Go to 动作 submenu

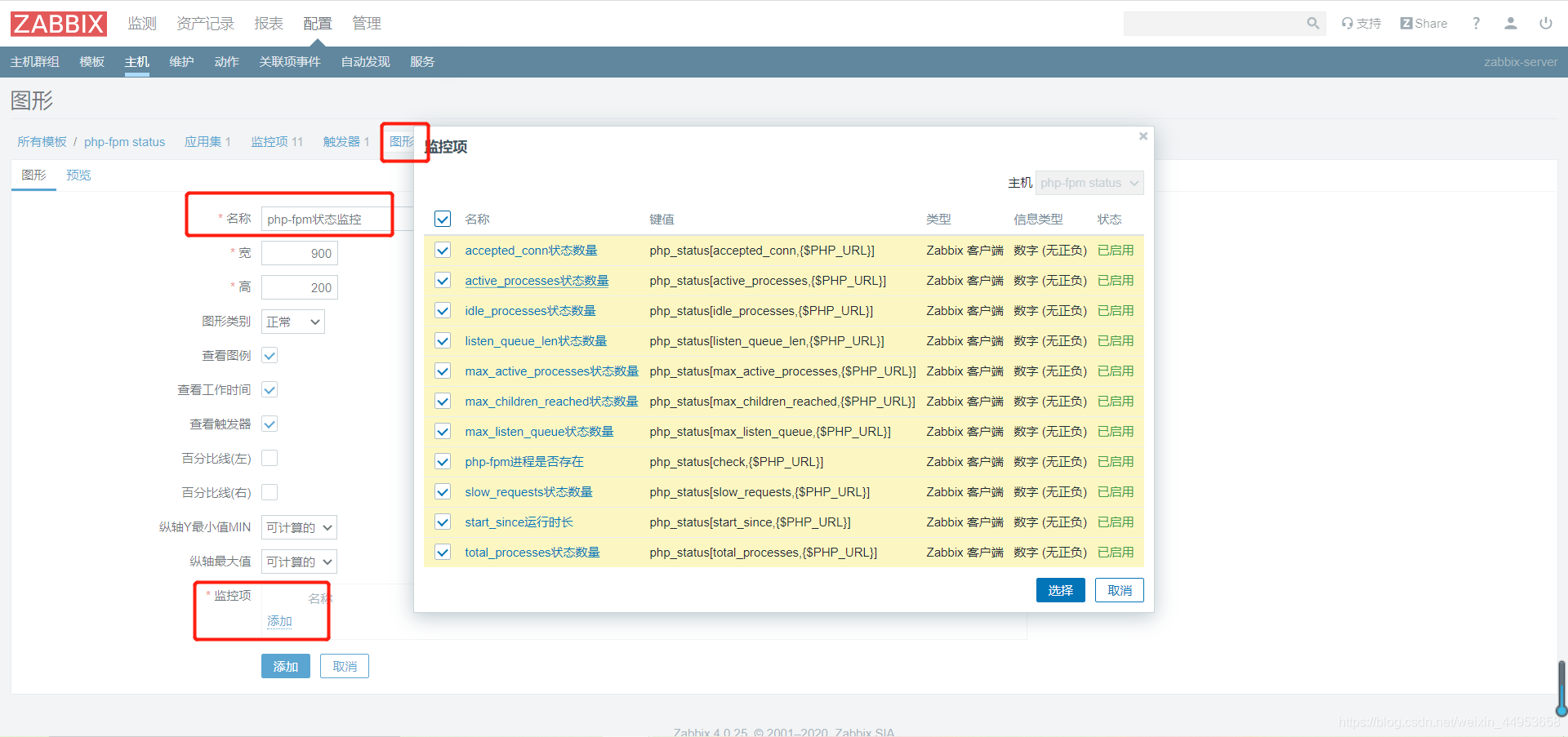point(227,62)
